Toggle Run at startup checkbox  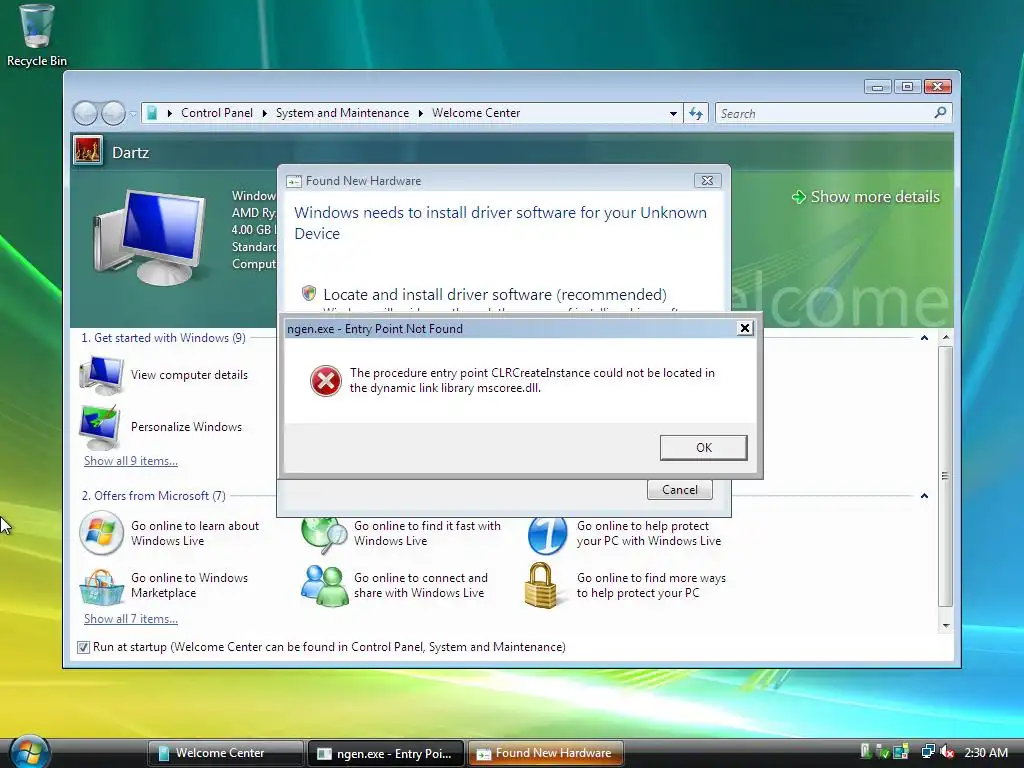[x=83, y=647]
